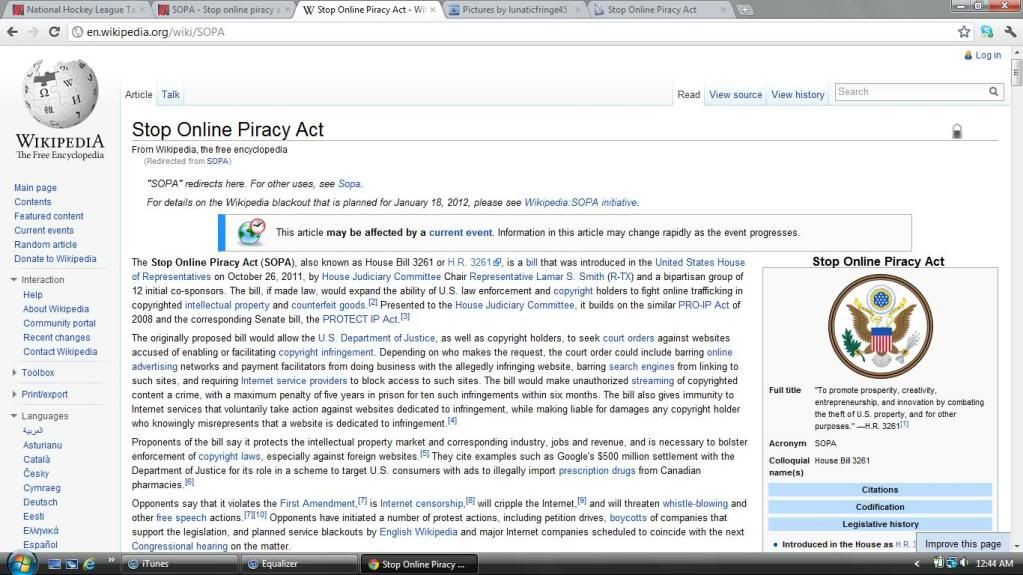Switch to the Pictures by lunaticfringe45 tab
1023x575 pixels.
(x=514, y=10)
